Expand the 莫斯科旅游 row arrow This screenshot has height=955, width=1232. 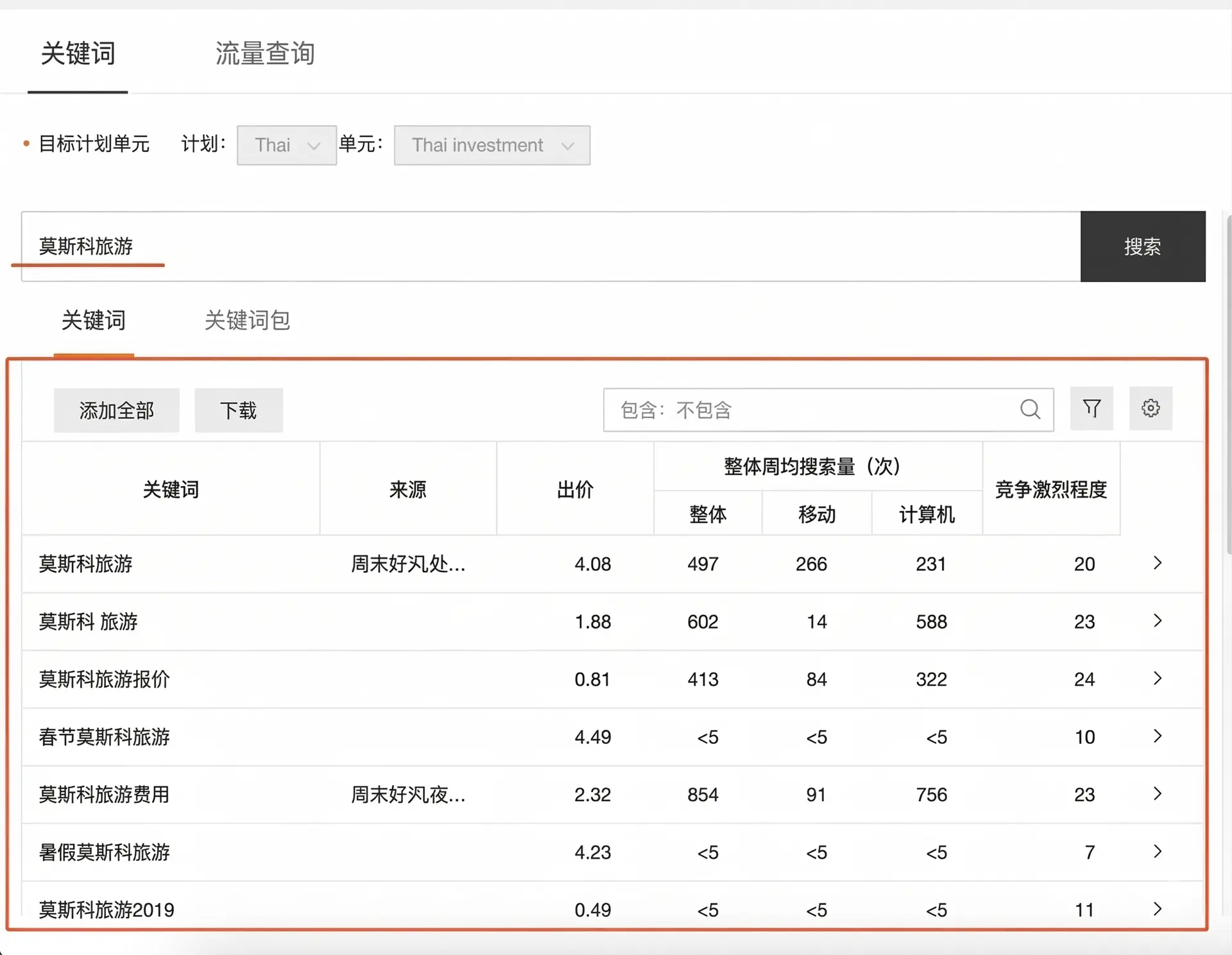pos(1158,563)
